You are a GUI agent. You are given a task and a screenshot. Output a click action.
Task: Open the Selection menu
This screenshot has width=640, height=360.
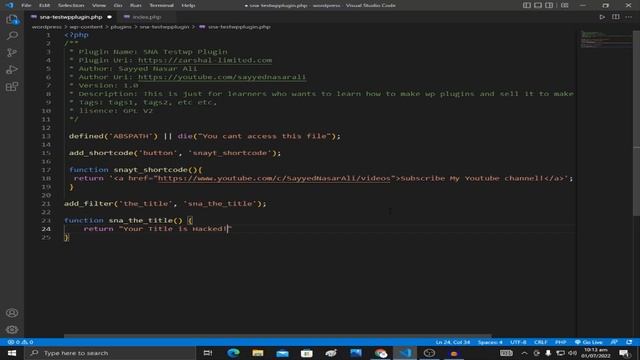tap(71, 5)
